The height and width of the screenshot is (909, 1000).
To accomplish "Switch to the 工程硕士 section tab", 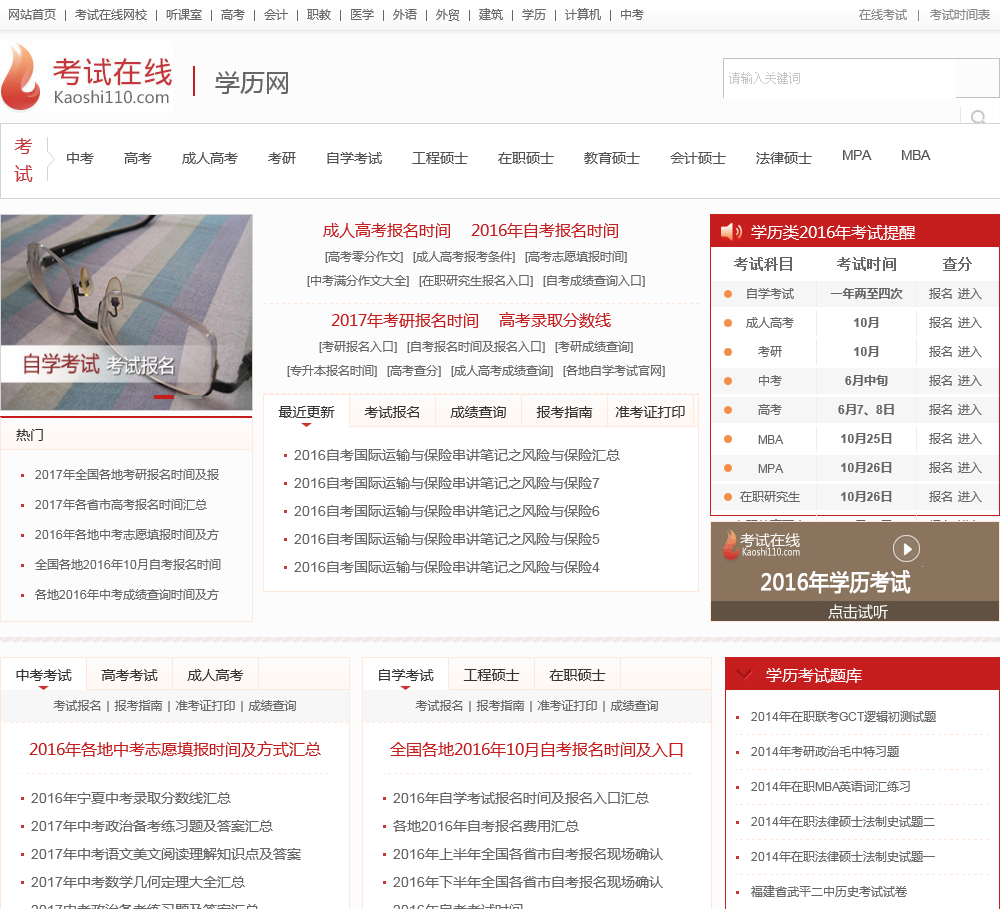I will pyautogui.click(x=491, y=675).
